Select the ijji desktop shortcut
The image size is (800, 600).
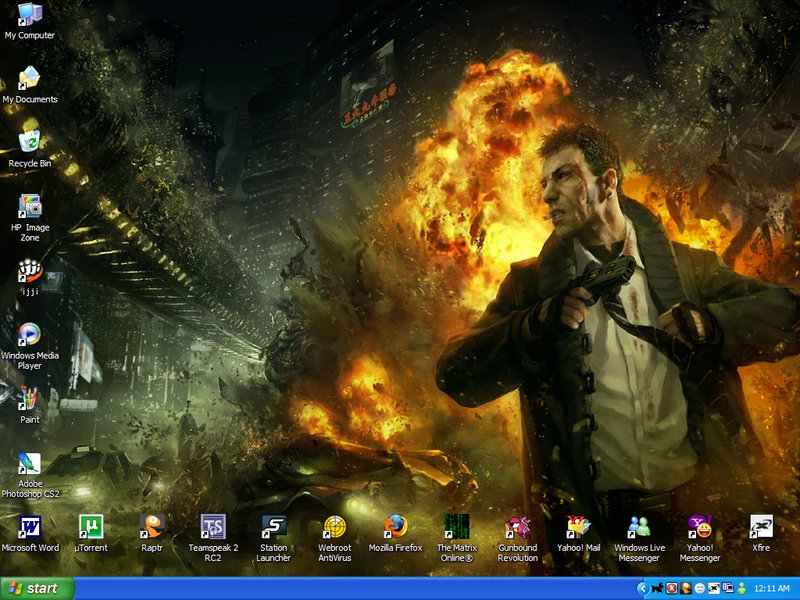coord(30,277)
